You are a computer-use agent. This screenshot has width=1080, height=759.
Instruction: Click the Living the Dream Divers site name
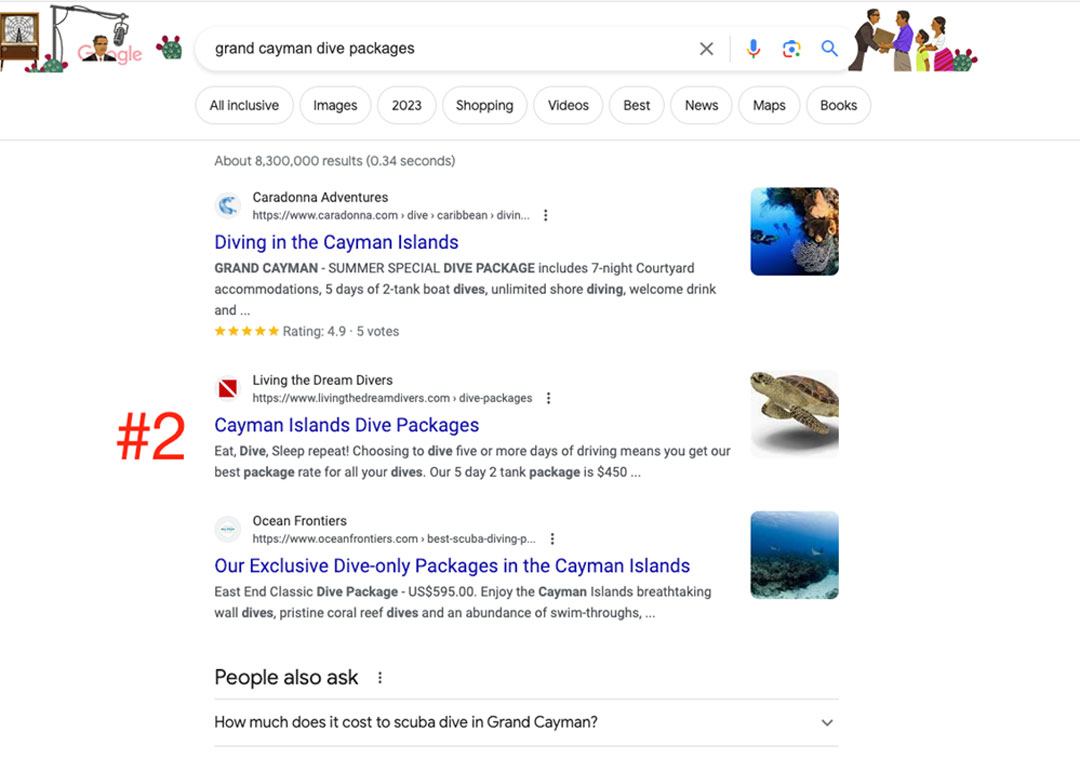322,380
